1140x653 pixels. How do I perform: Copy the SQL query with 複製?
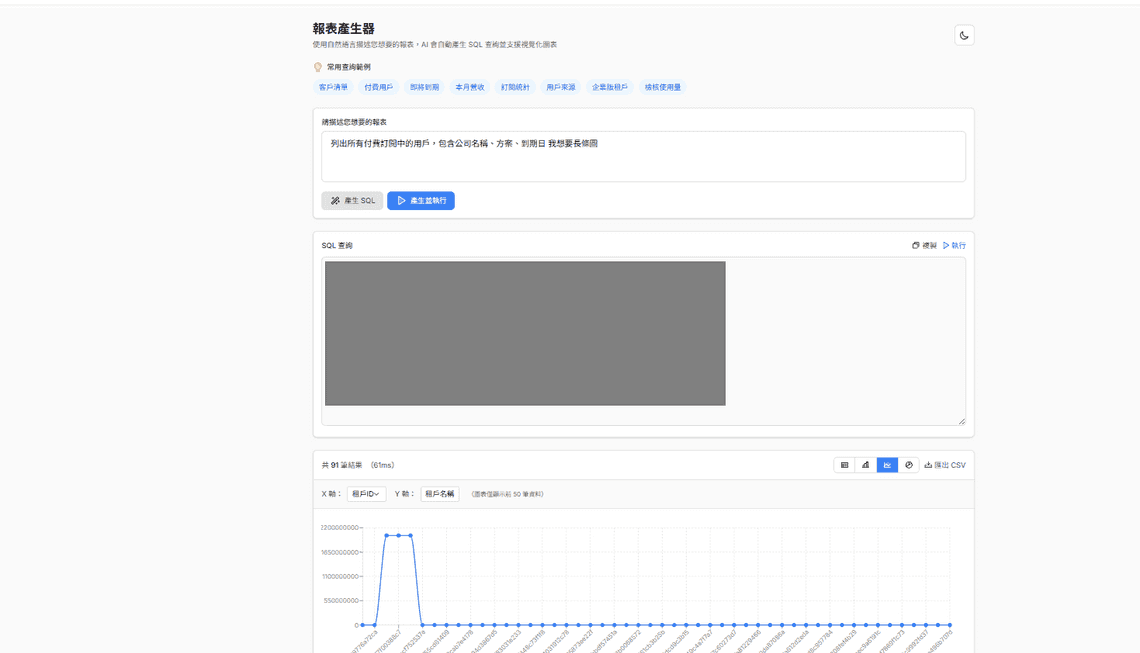coord(924,245)
